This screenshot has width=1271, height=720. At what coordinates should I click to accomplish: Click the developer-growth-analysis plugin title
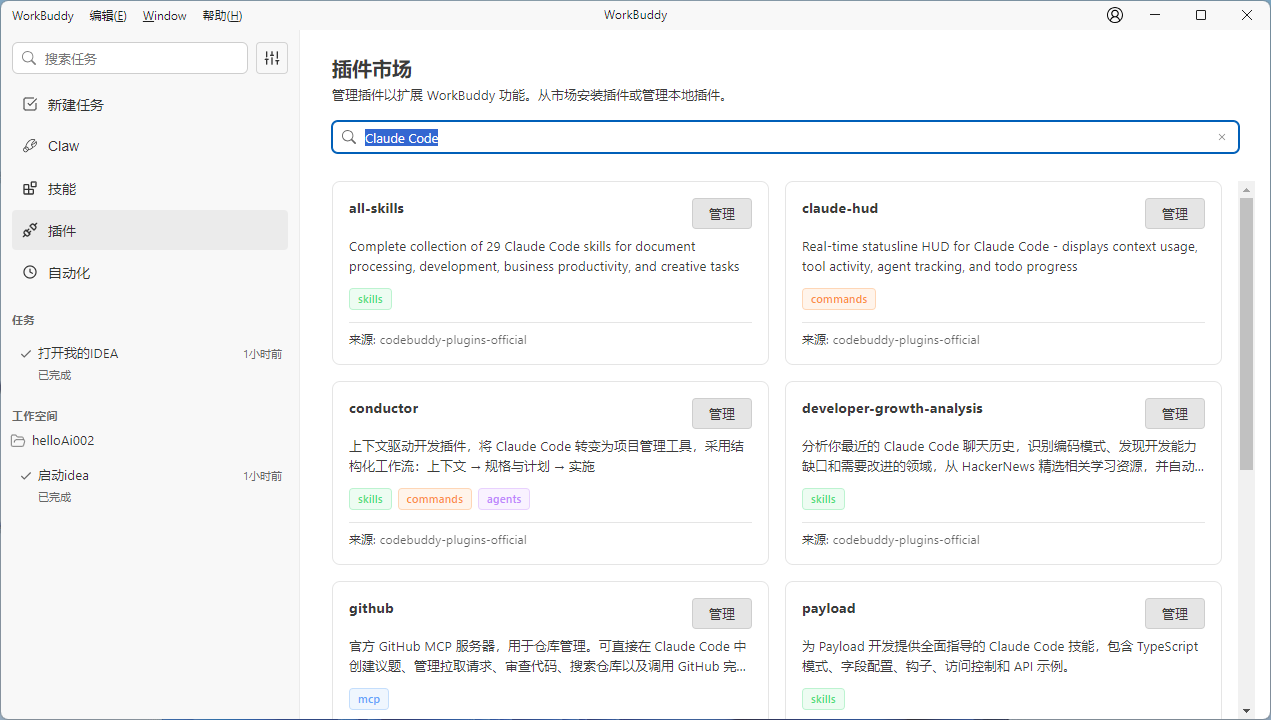tap(892, 408)
